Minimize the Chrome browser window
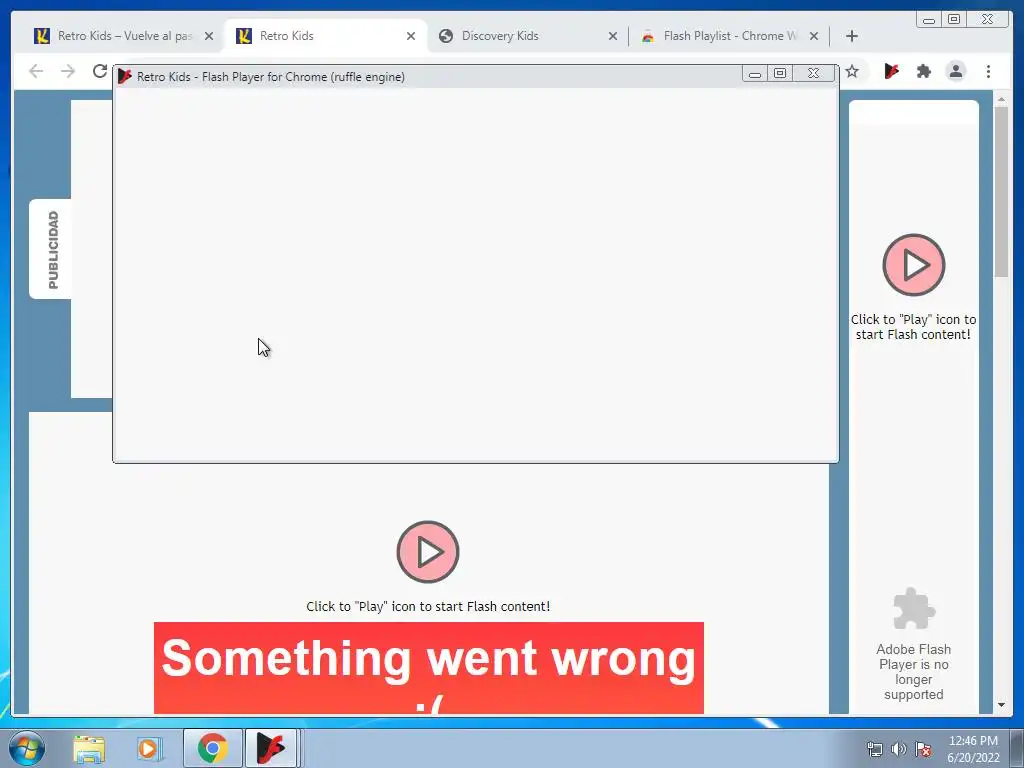 tap(929, 20)
